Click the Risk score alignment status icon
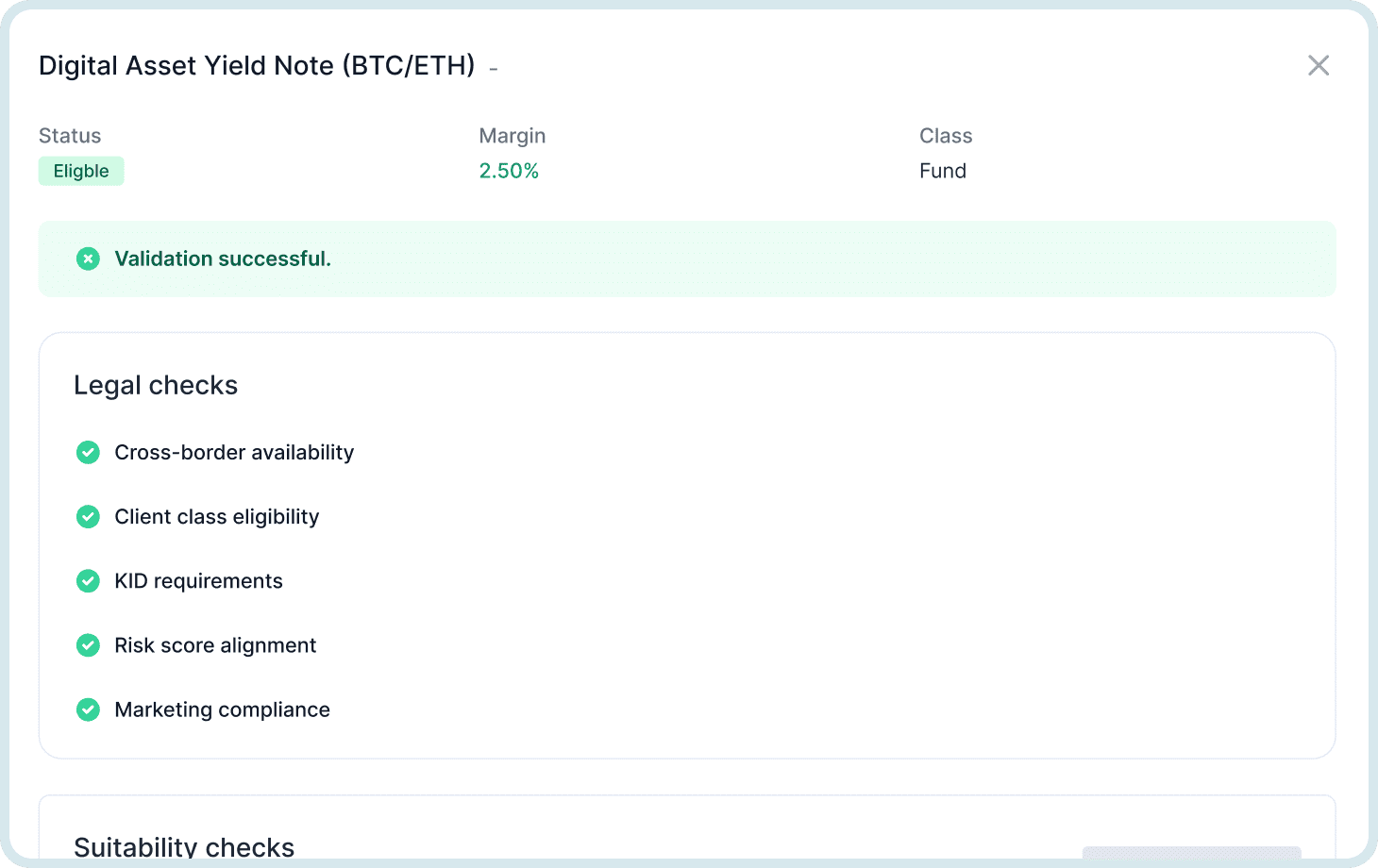Screen dimensions: 1378x868 click(88, 645)
